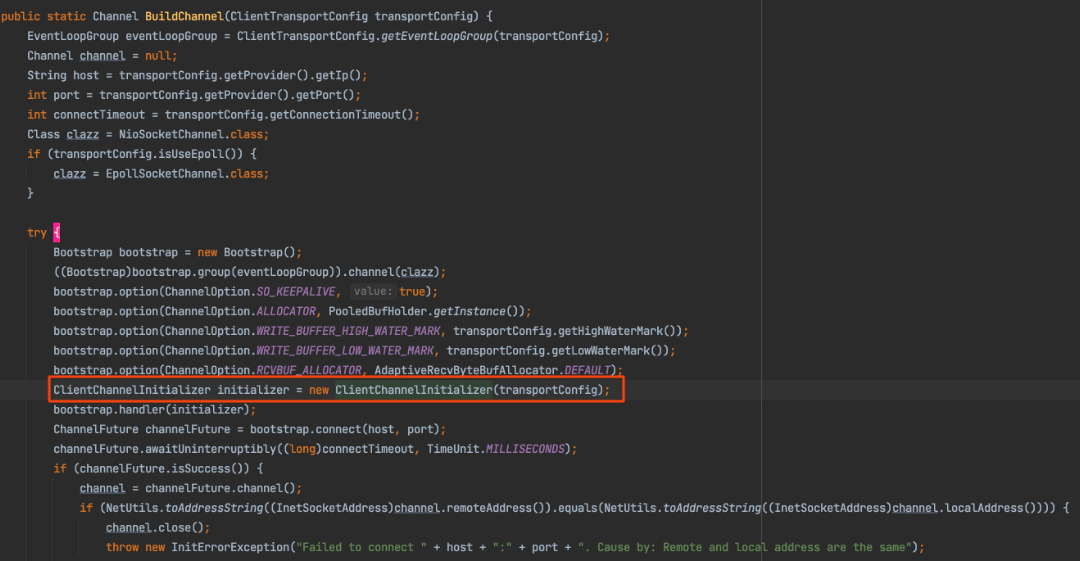Click the EpollSocketChannel class name
Screen dimensions: 1080x561
(x=165, y=174)
